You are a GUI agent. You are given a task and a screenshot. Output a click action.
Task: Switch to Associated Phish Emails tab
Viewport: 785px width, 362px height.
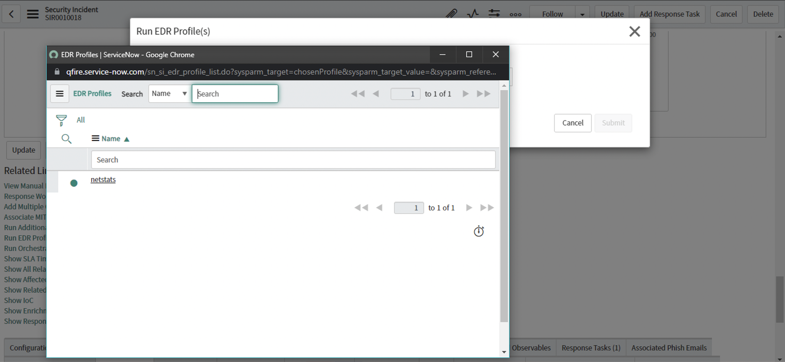pyautogui.click(x=669, y=348)
